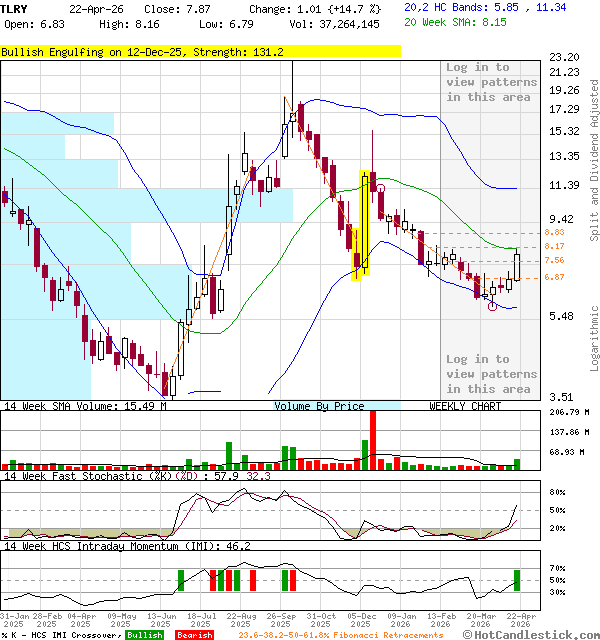600x640 pixels.
Task: Click the green Bullish legend swatch
Action: tap(144, 635)
